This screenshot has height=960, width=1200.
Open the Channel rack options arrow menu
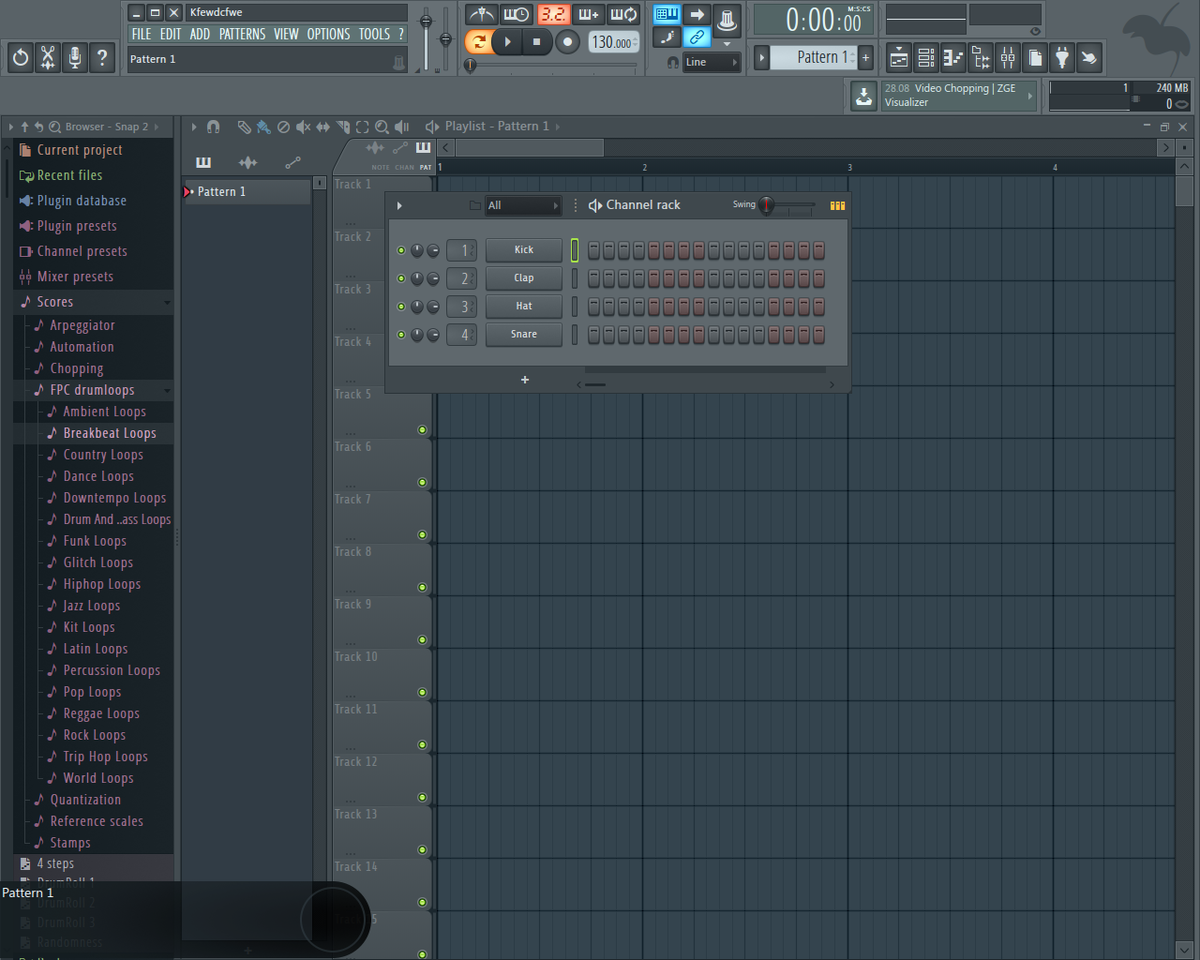pyautogui.click(x=399, y=205)
